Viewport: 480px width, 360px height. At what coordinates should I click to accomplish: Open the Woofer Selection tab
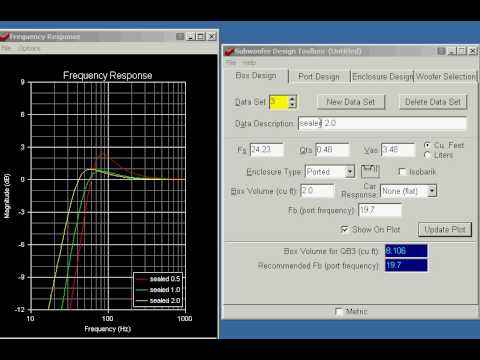pos(446,77)
